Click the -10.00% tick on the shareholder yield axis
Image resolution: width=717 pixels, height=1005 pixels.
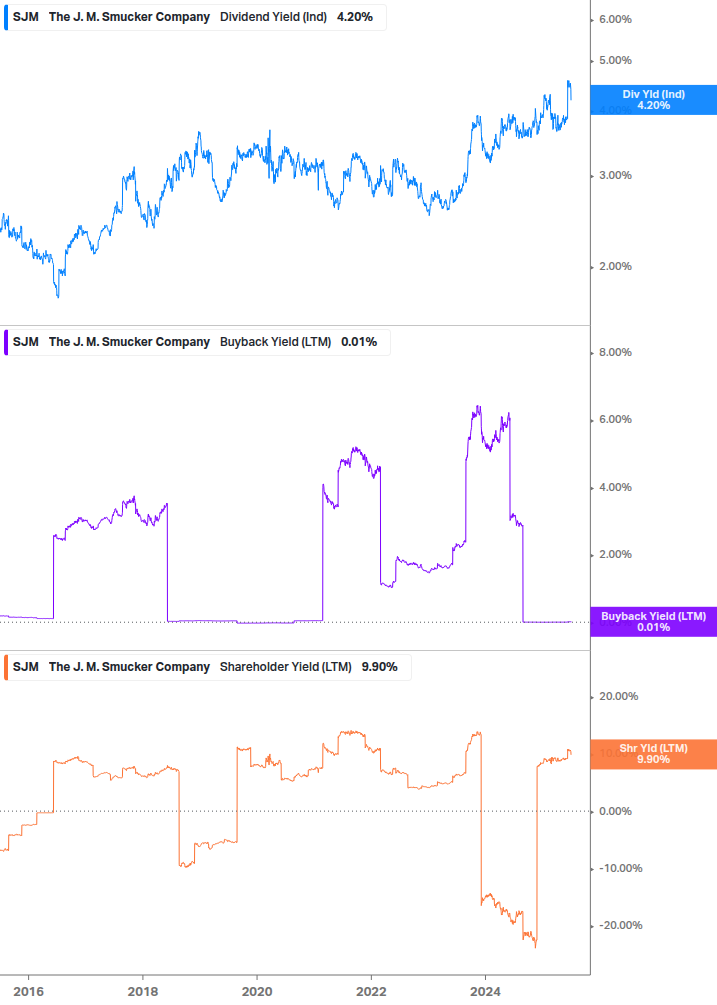(620, 868)
